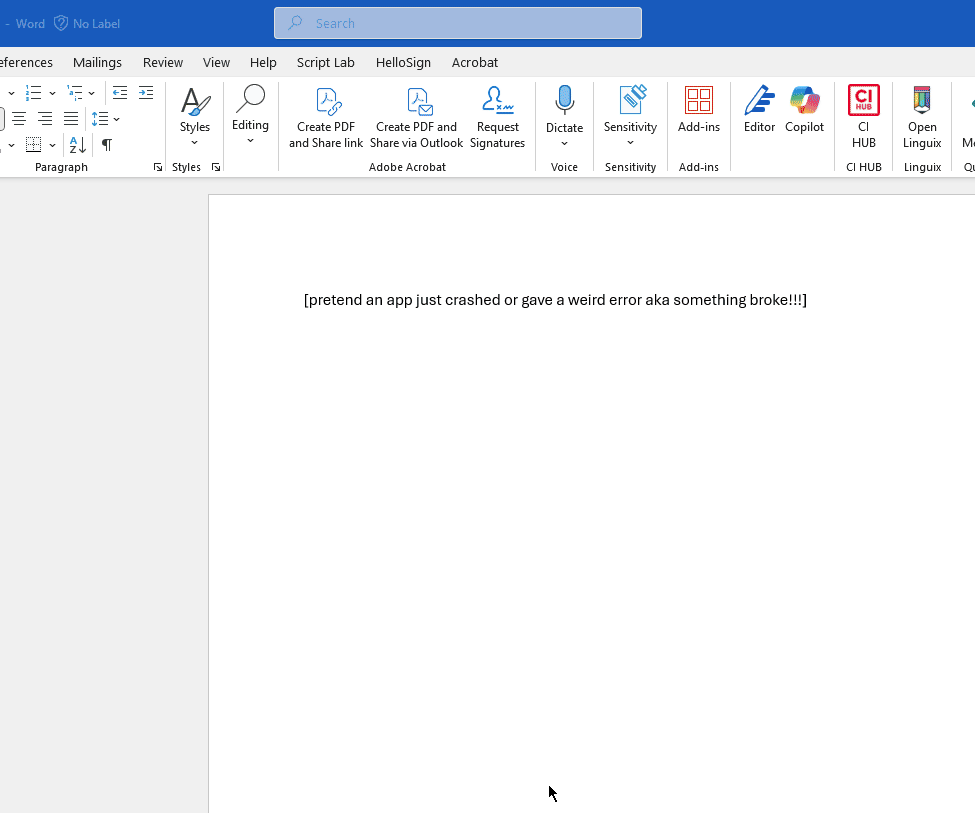Expand the Numbering dropdown arrow

click(52, 93)
